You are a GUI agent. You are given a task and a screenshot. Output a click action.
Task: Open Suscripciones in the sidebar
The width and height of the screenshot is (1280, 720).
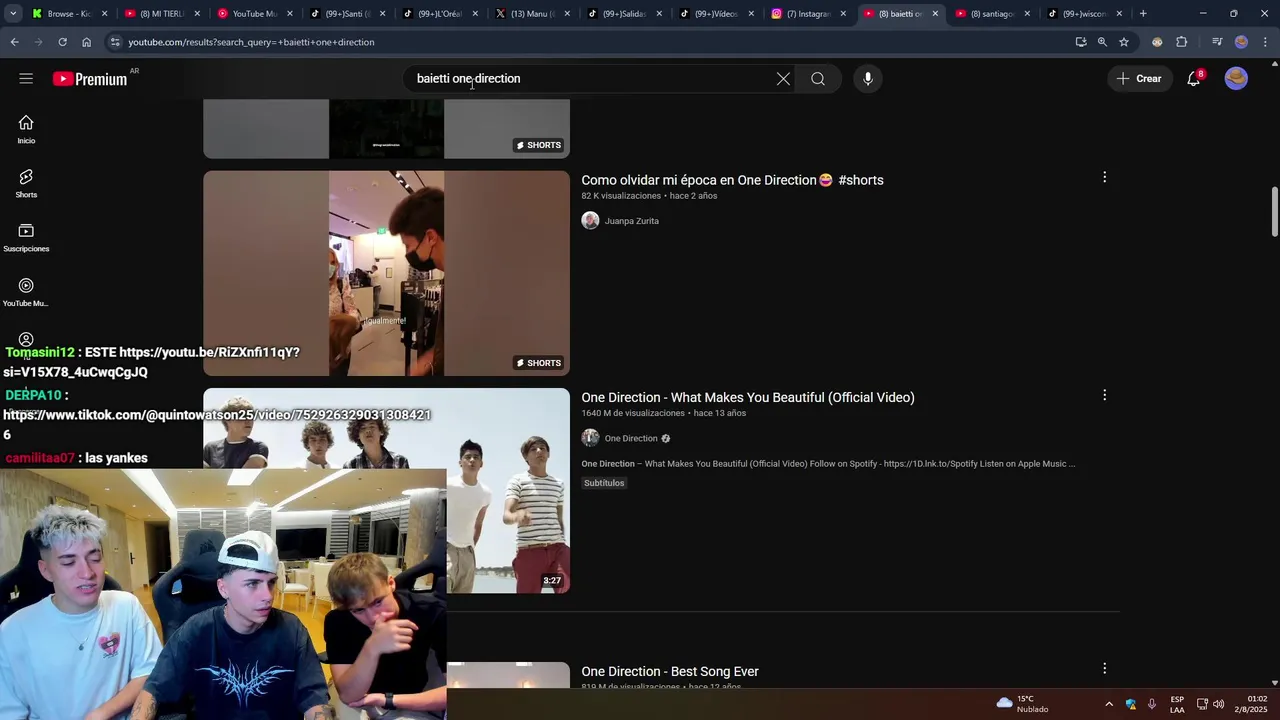pos(26,237)
